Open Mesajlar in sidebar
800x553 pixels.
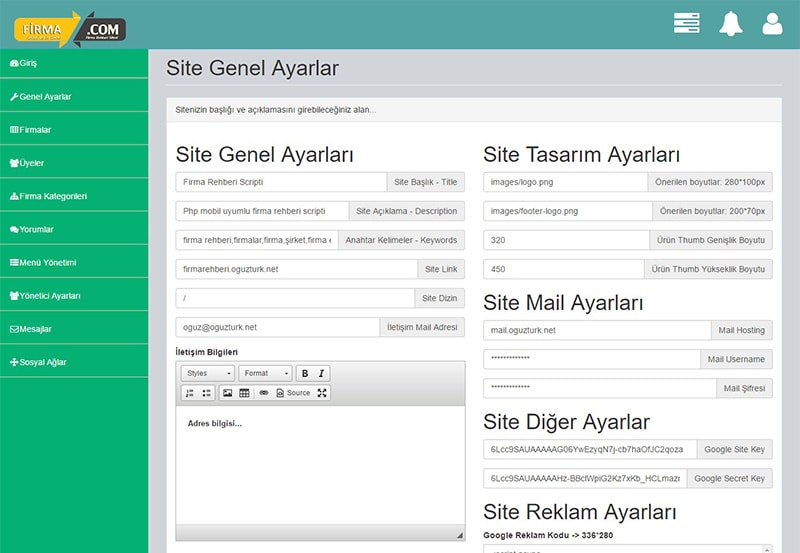tap(74, 329)
